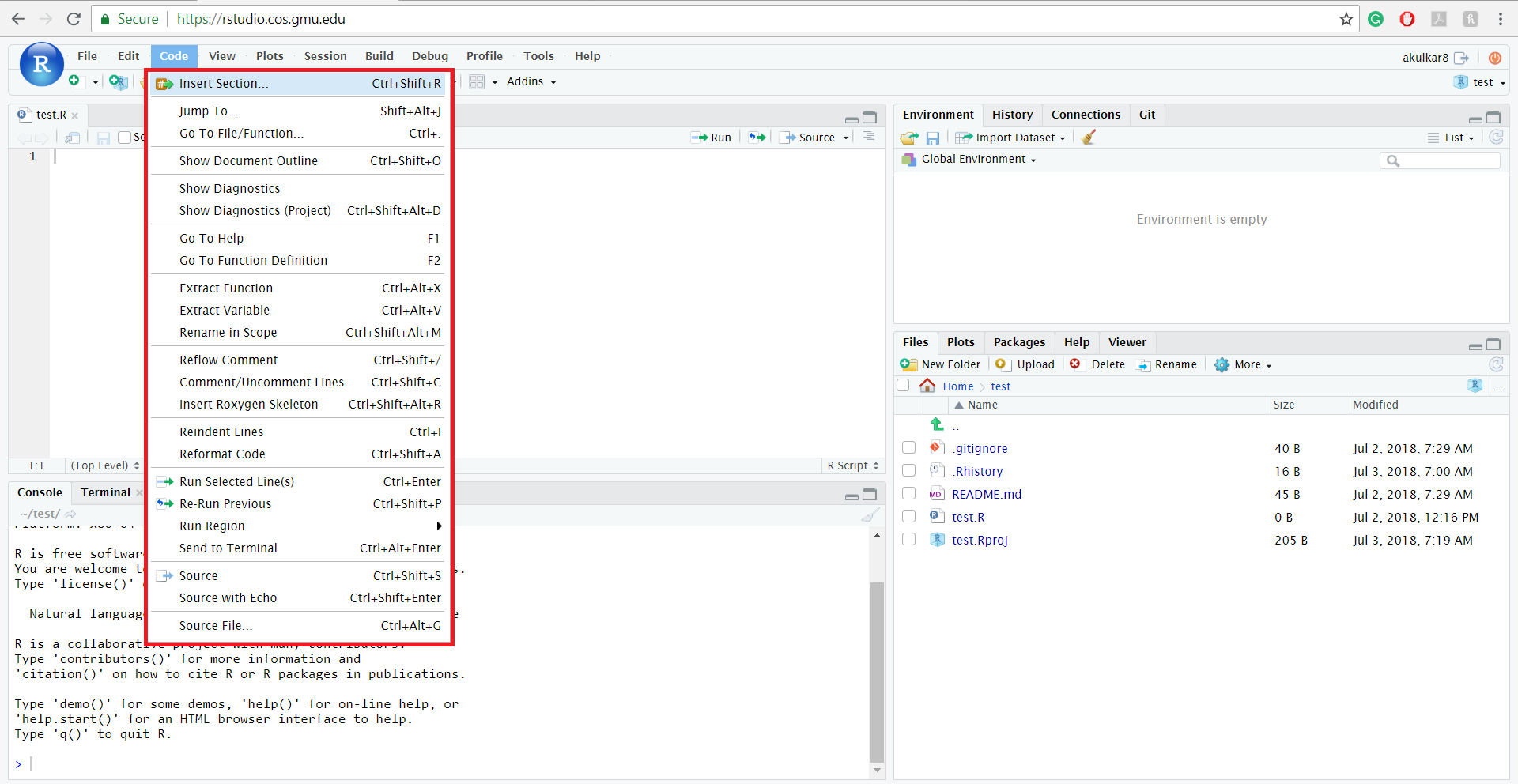The image size is (1518, 784).
Task: Choose Insert Section from Code menu
Action: (x=299, y=84)
